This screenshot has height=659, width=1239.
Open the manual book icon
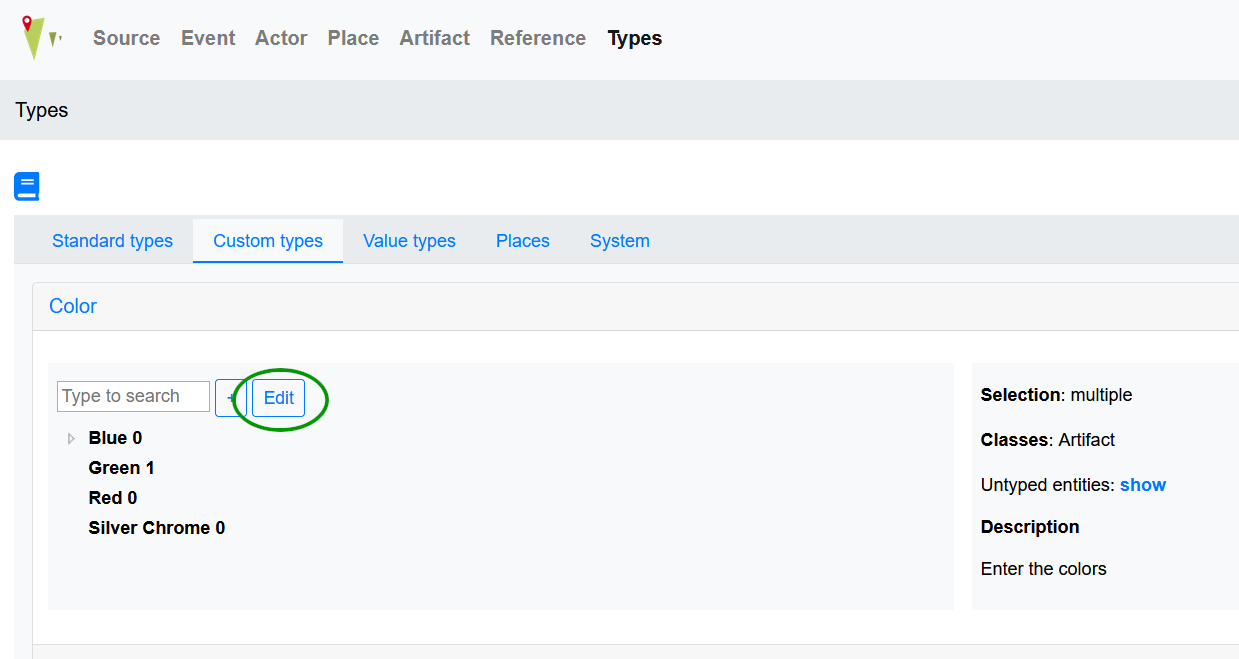pos(26,187)
